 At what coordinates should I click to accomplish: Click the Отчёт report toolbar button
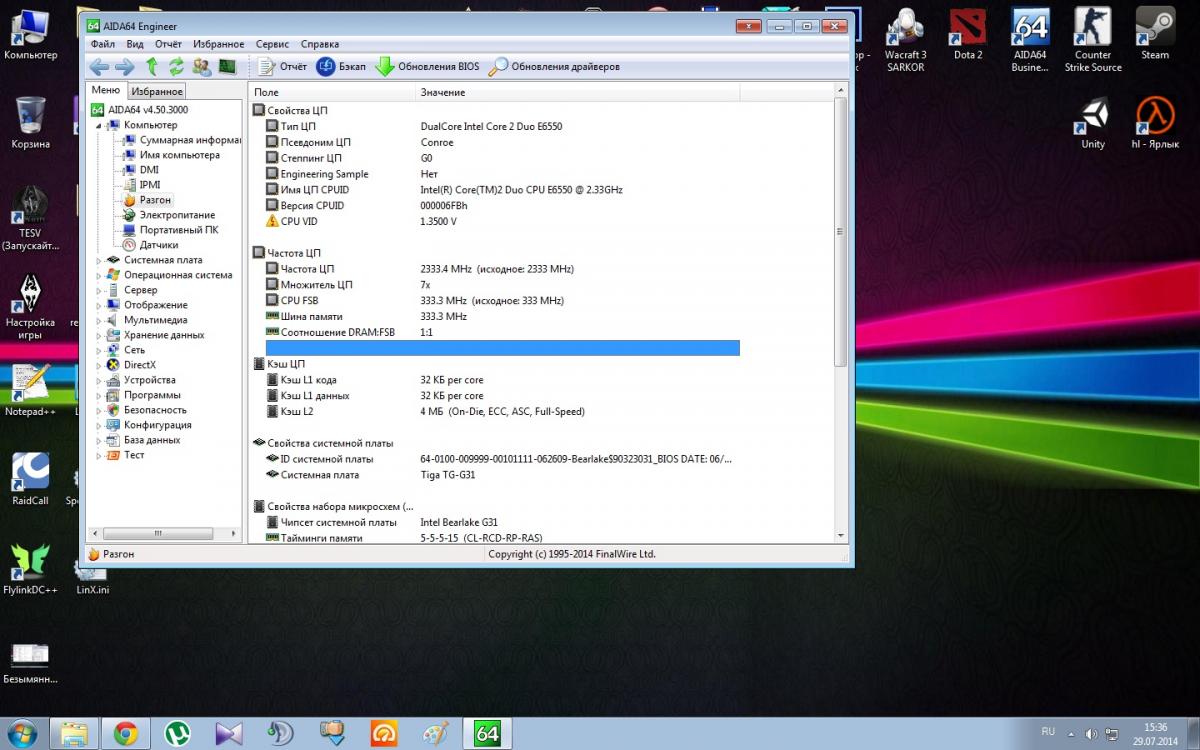click(x=282, y=67)
